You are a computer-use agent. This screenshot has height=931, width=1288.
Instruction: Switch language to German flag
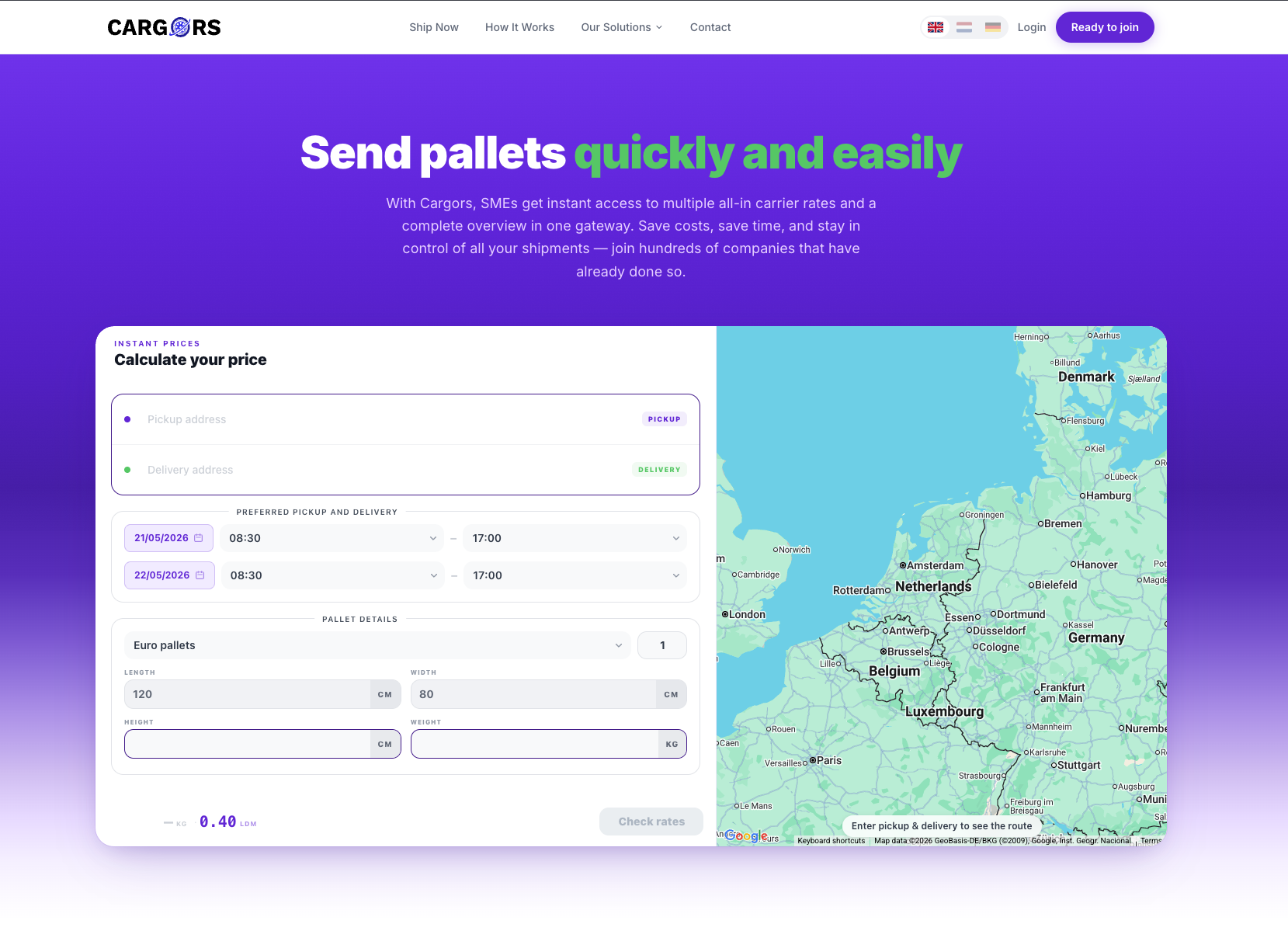(x=993, y=27)
